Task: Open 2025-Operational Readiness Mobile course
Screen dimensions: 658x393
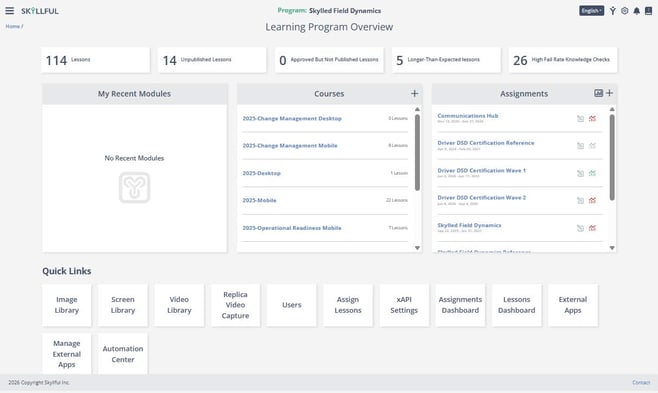Action: [292, 228]
